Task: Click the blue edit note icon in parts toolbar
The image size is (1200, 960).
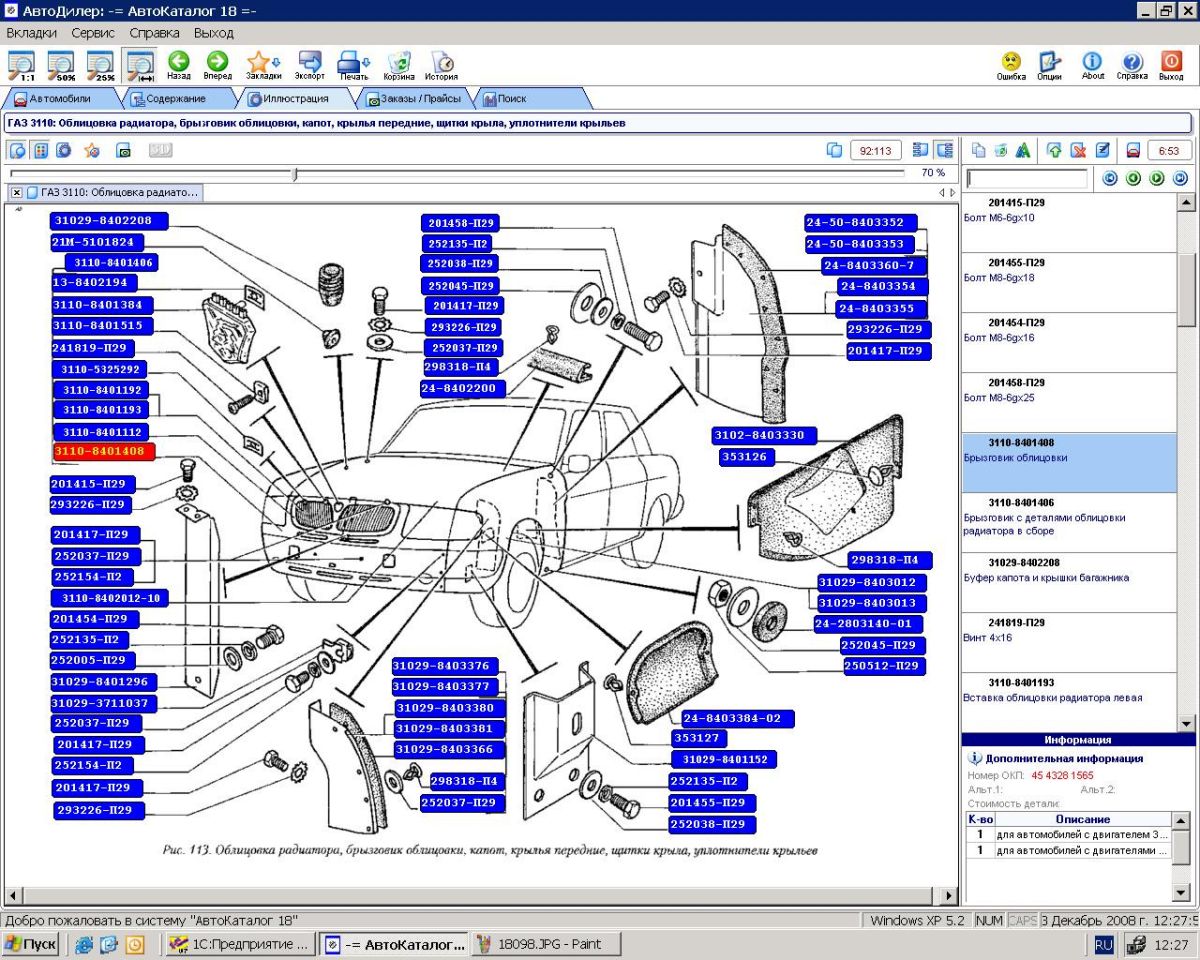Action: tap(1102, 150)
